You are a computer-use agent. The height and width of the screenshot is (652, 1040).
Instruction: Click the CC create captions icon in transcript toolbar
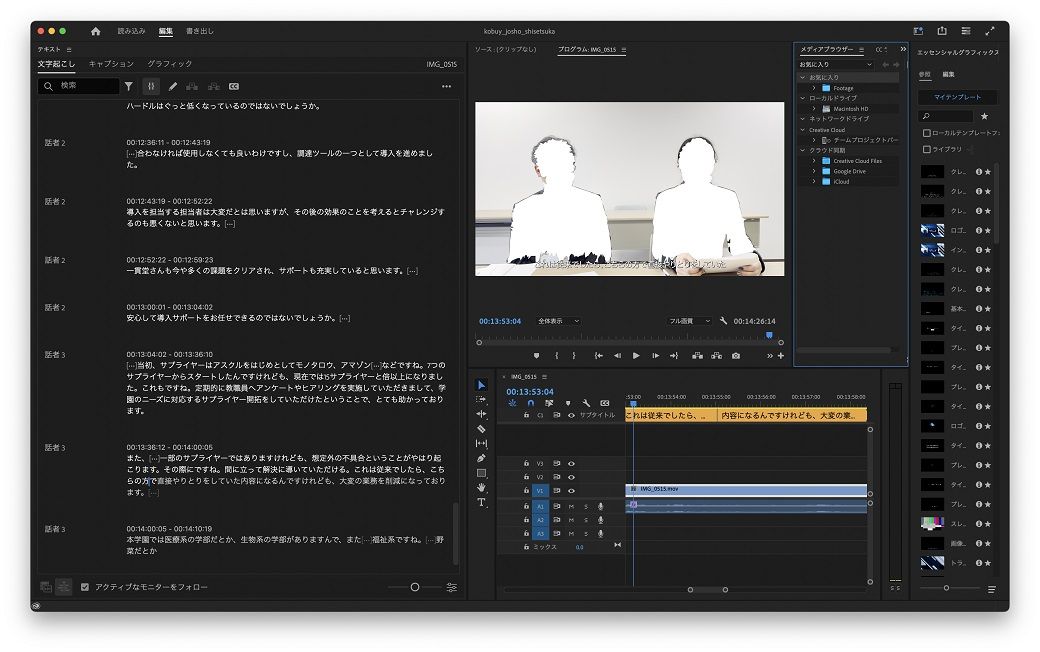click(x=234, y=86)
